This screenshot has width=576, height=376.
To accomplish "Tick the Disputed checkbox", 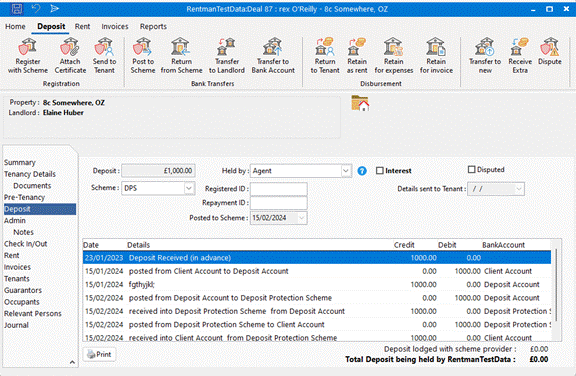I will tap(471, 169).
